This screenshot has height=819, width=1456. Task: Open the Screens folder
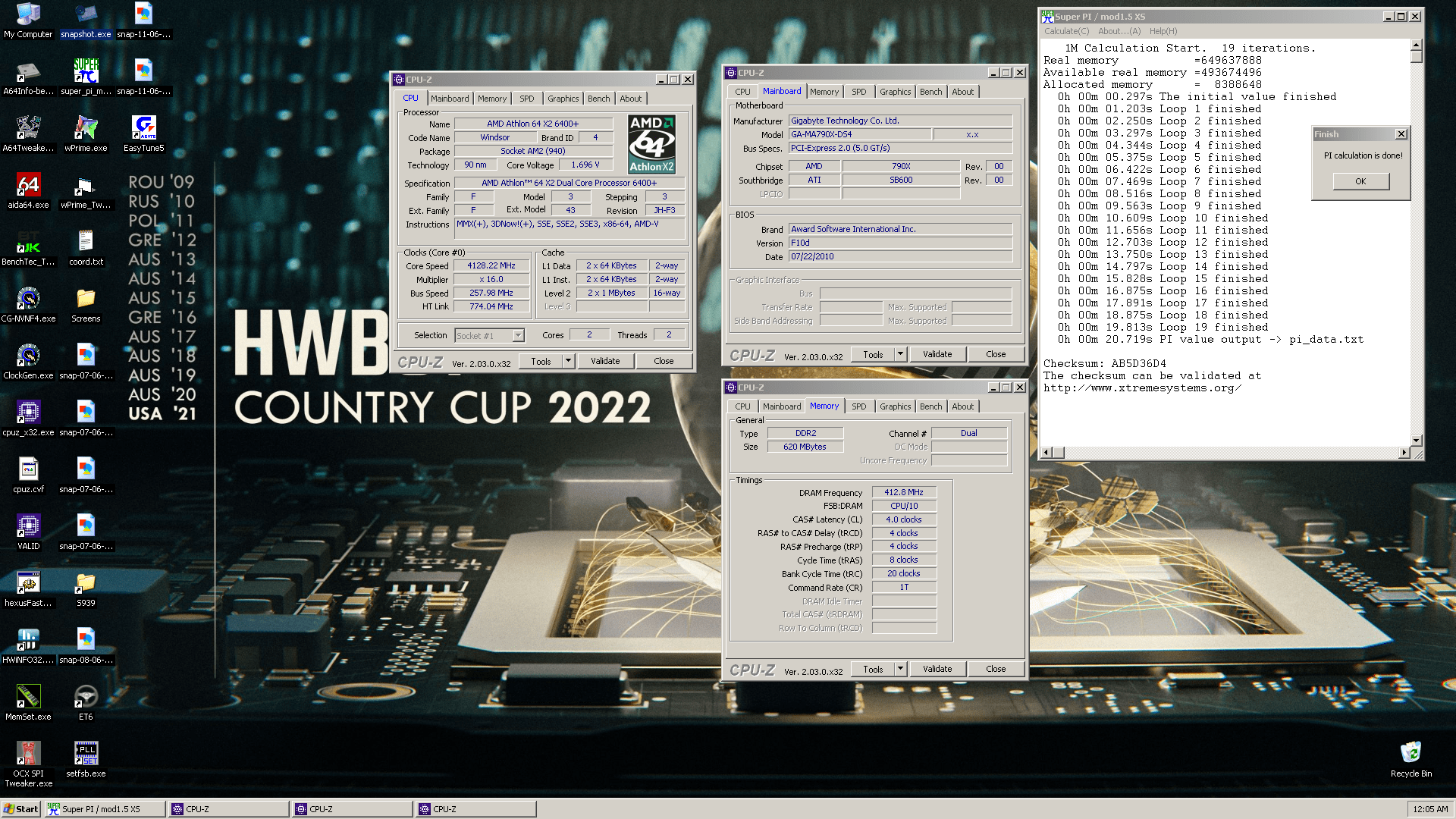86,305
